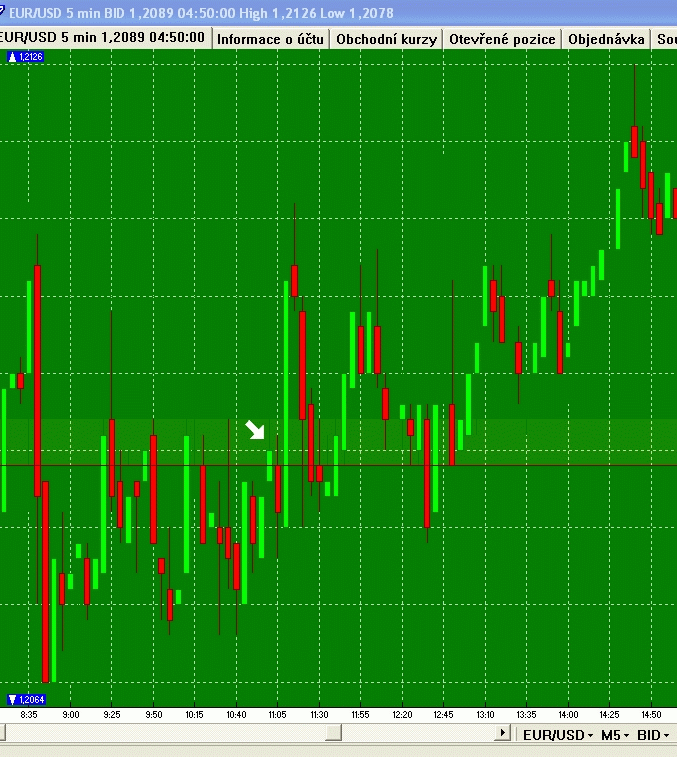This screenshot has height=757, width=677.
Task: Click the lighter green shaded price band
Action: (338, 442)
